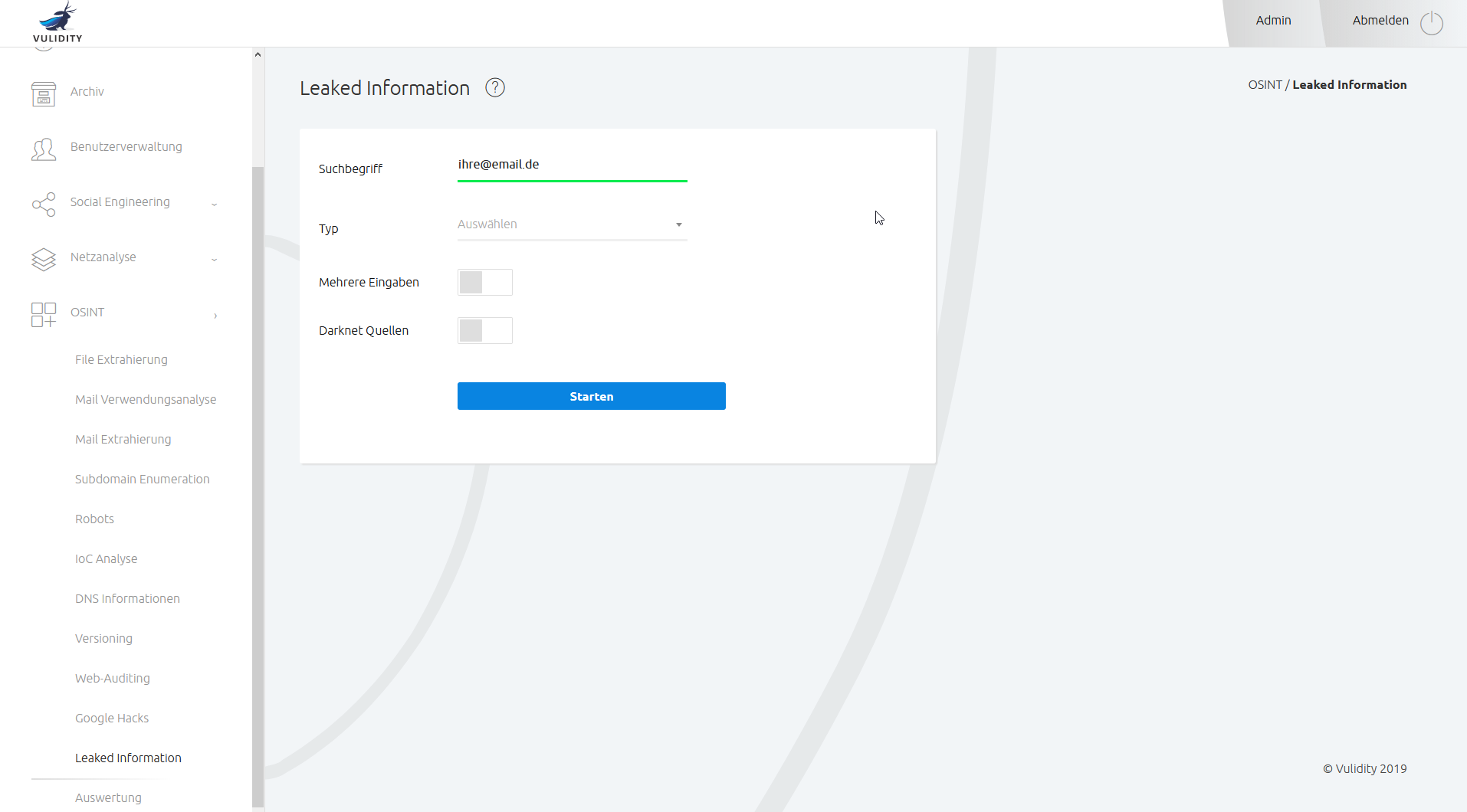
Task: Open the Typ Auswählen dropdown
Action: (x=572, y=225)
